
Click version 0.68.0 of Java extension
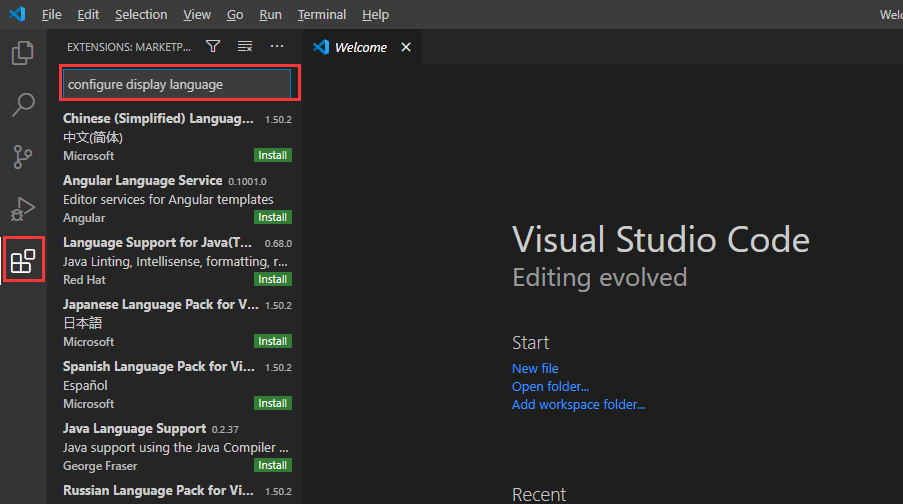[278, 244]
